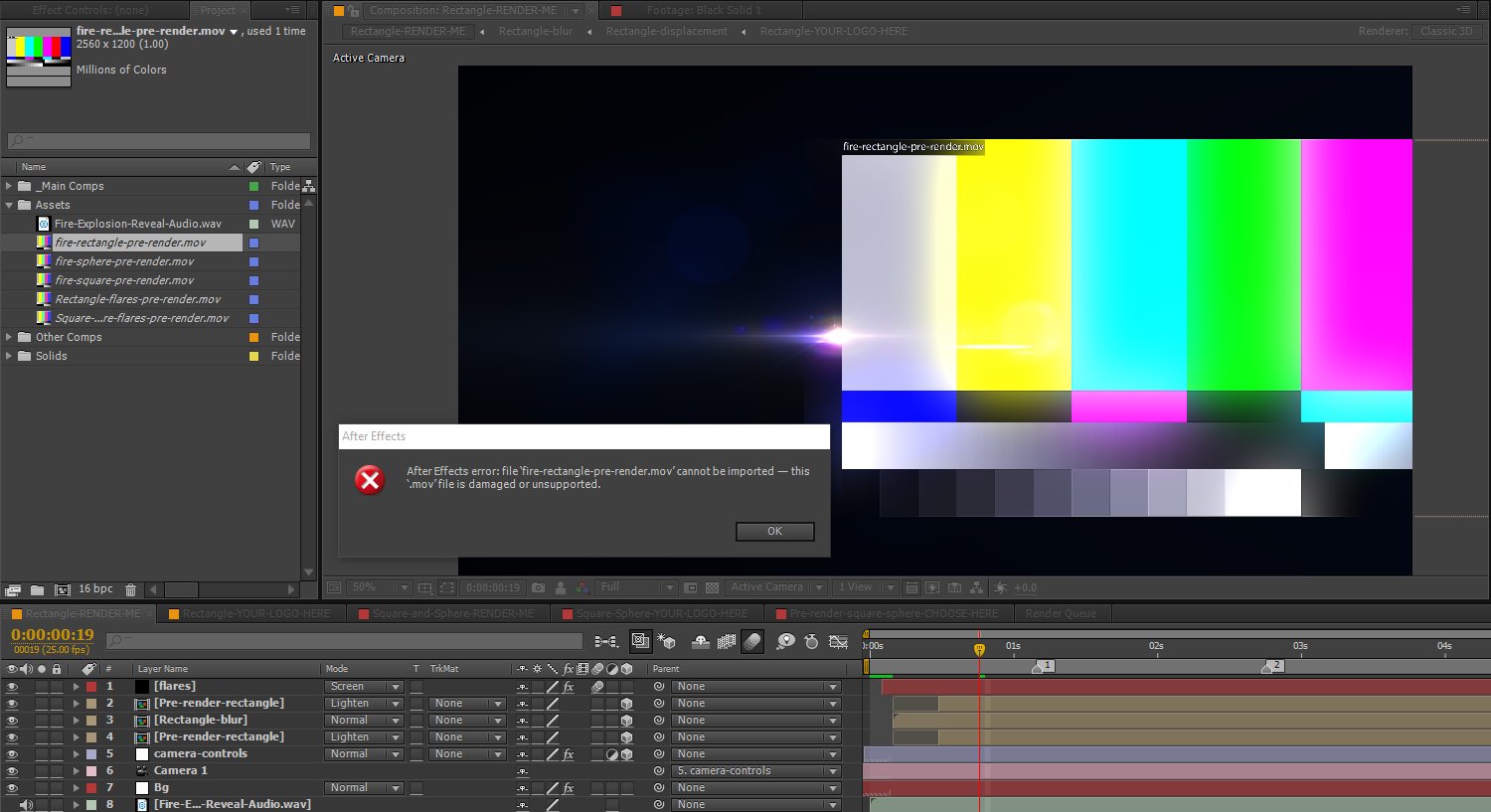1491x812 pixels.
Task: Hide the [flares] layer using eye icon
Action: (12, 687)
